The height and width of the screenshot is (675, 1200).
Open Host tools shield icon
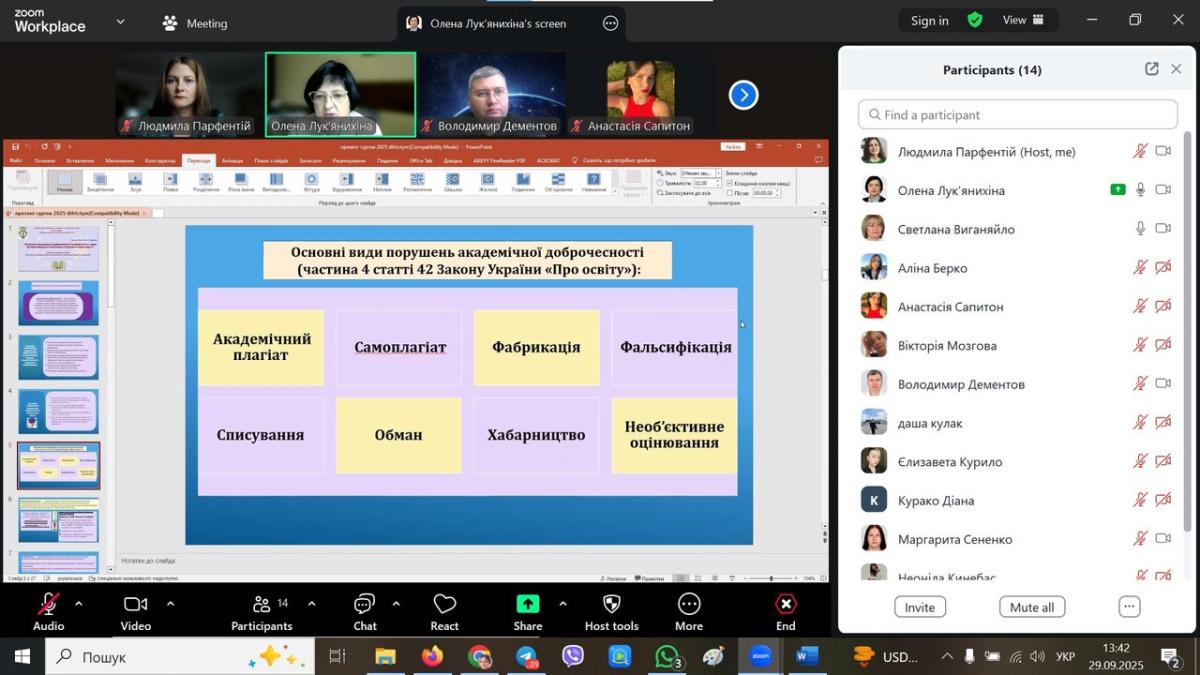(x=612, y=604)
